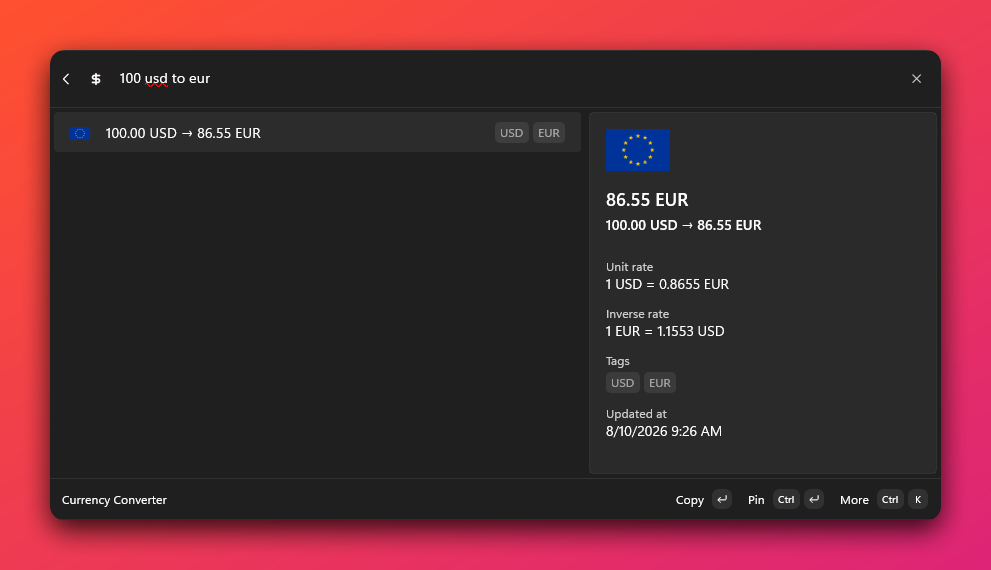991x570 pixels.
Task: Select the 100.00 USD → 86.55 EUR result
Action: (317, 133)
